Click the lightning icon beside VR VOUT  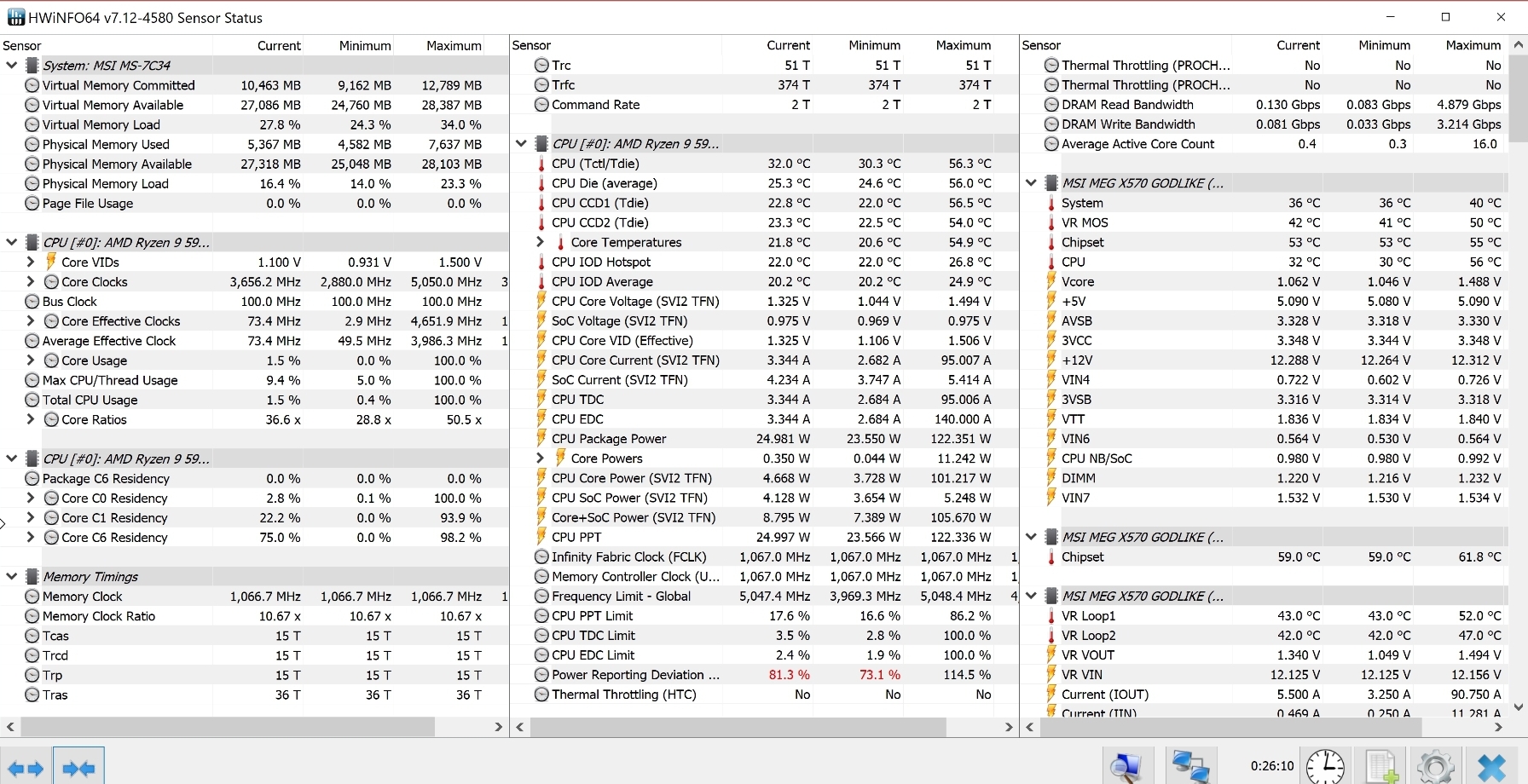pos(1051,654)
